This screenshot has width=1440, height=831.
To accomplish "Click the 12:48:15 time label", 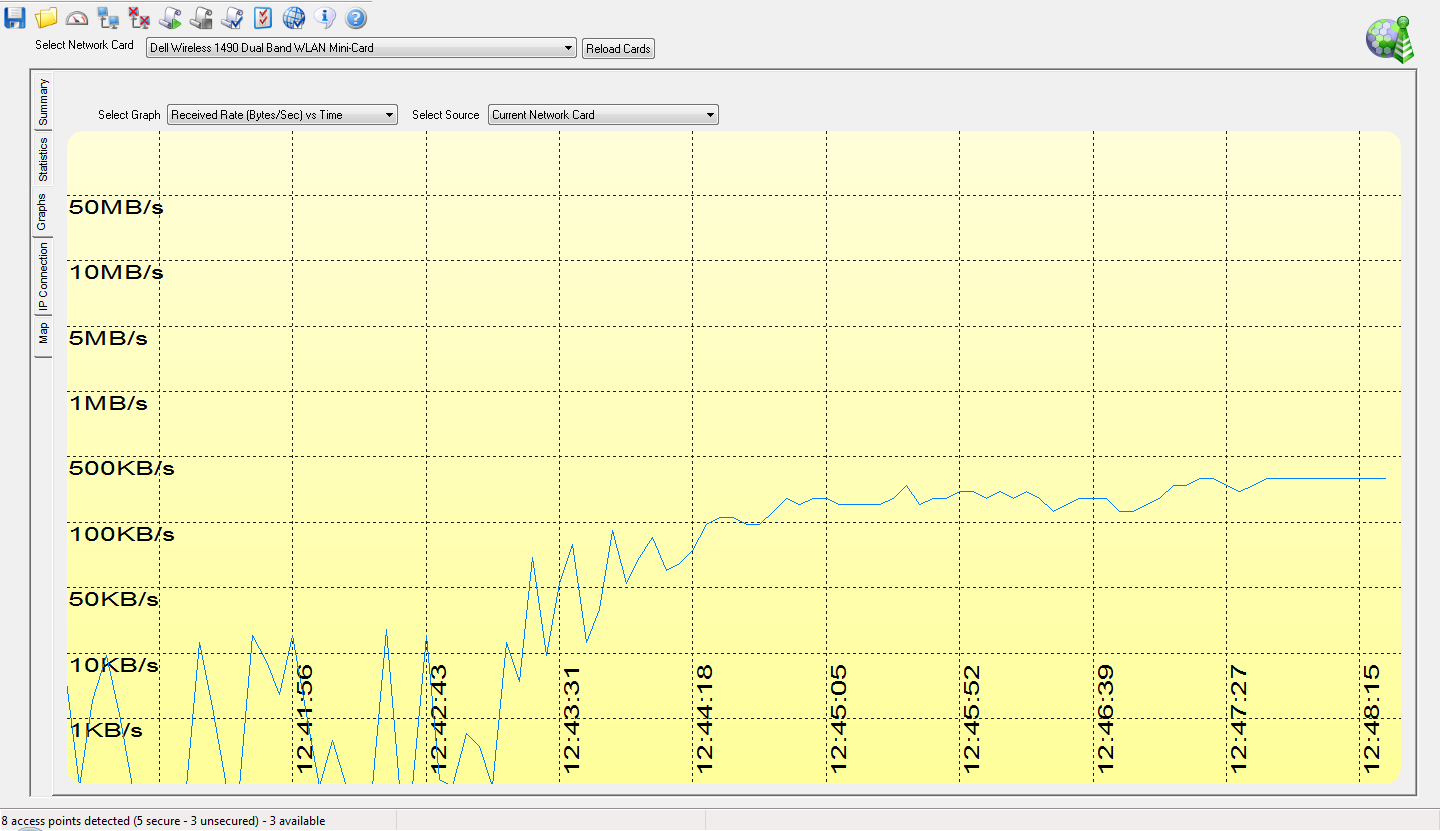I will point(1373,719).
